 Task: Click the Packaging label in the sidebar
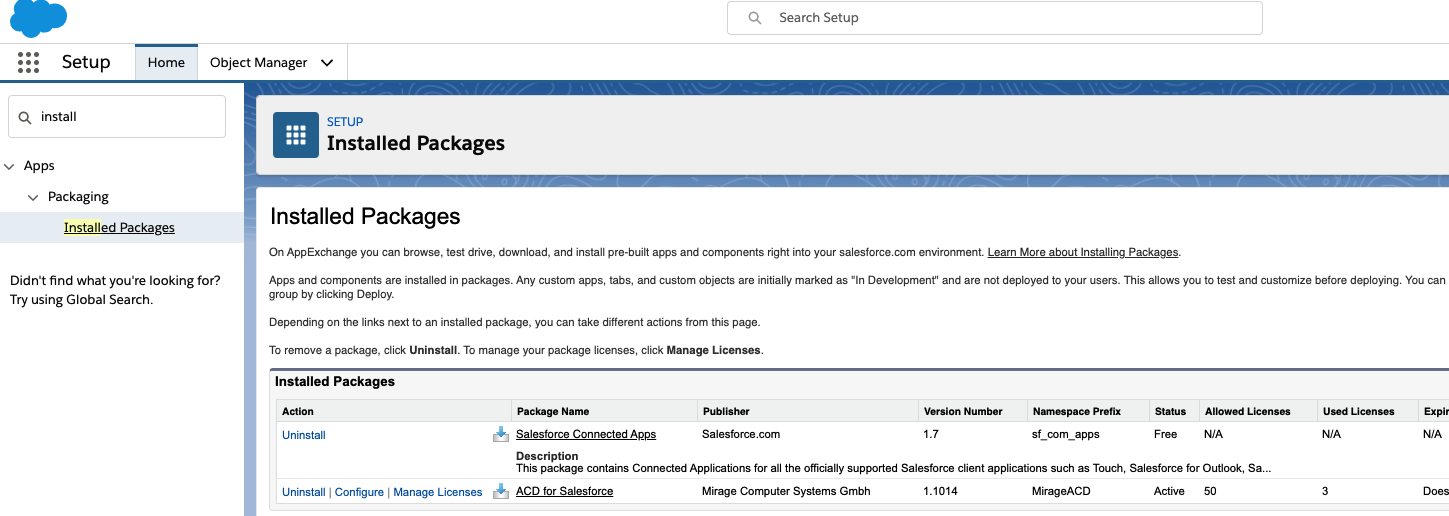(78, 197)
